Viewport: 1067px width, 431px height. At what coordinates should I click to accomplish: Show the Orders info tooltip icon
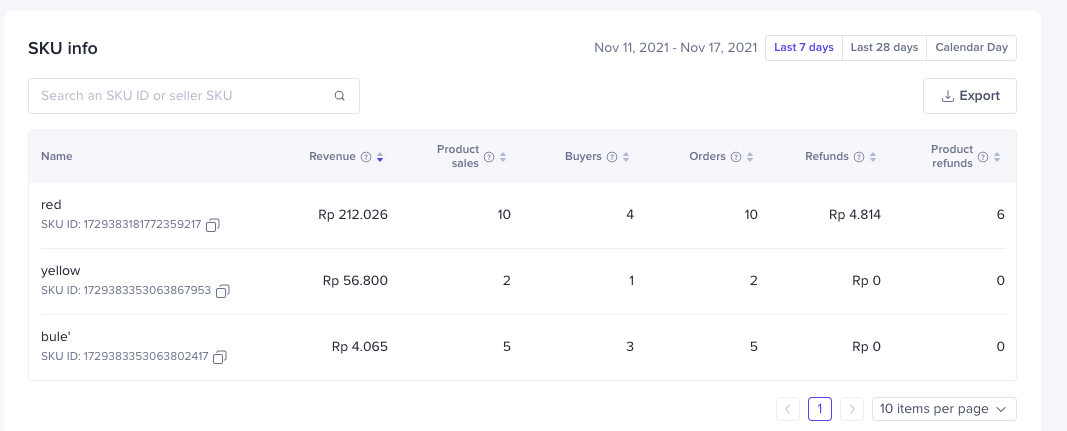coord(736,157)
